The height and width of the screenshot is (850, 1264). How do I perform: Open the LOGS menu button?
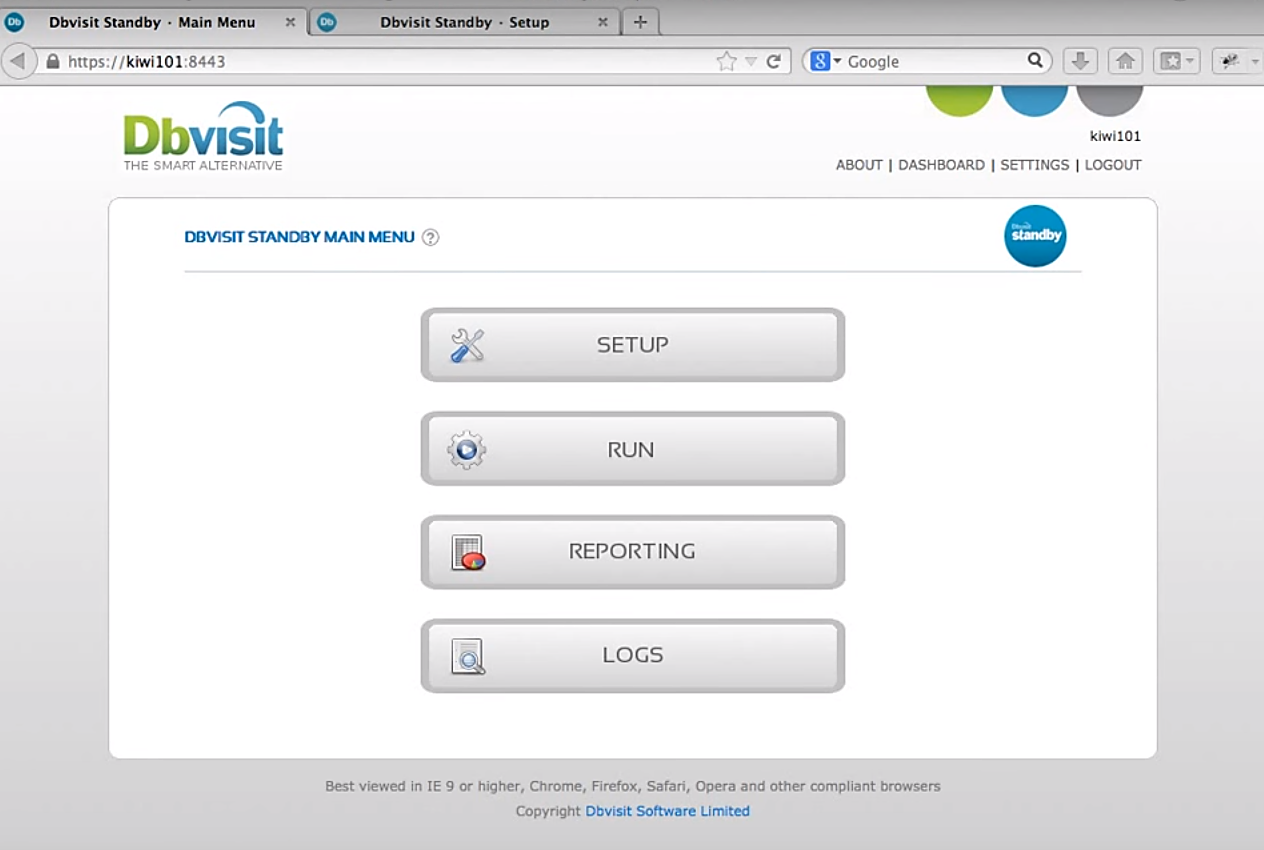click(x=632, y=656)
